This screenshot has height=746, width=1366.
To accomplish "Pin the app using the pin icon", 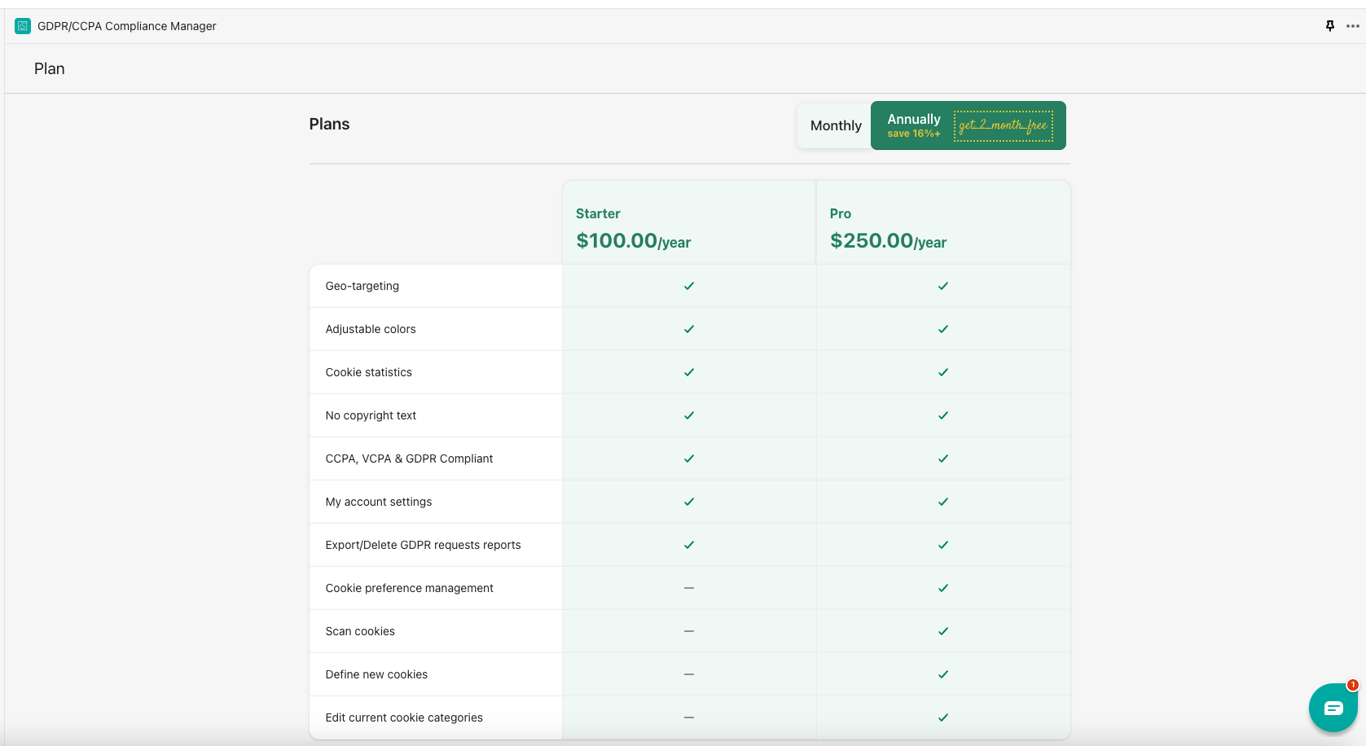I will pyautogui.click(x=1329, y=26).
